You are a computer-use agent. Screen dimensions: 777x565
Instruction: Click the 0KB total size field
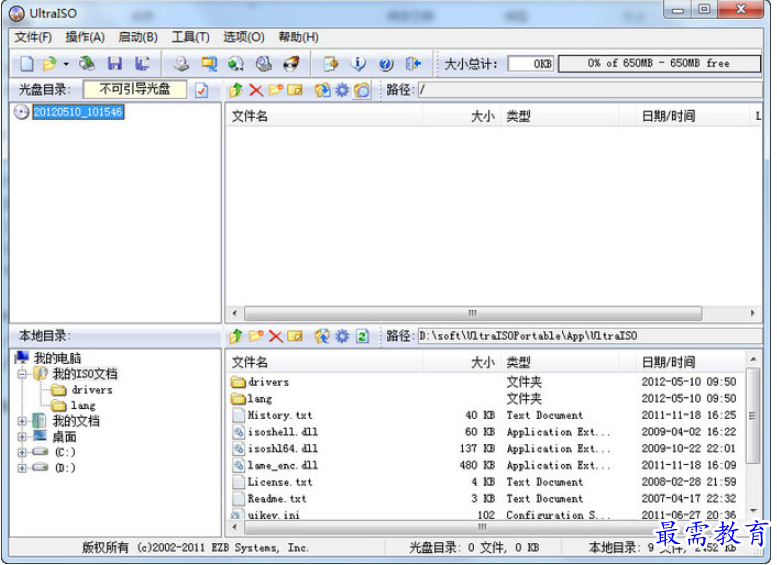(531, 64)
